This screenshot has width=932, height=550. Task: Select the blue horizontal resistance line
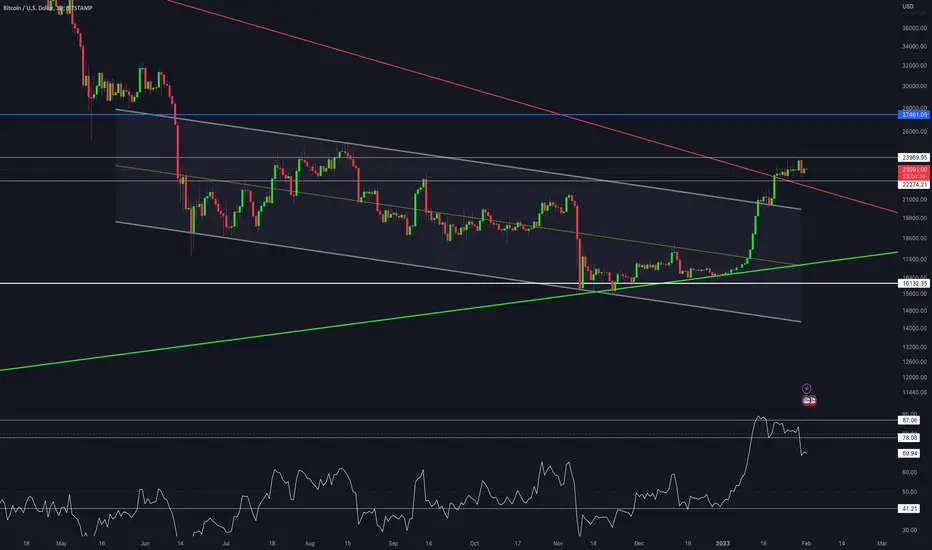pos(449,115)
